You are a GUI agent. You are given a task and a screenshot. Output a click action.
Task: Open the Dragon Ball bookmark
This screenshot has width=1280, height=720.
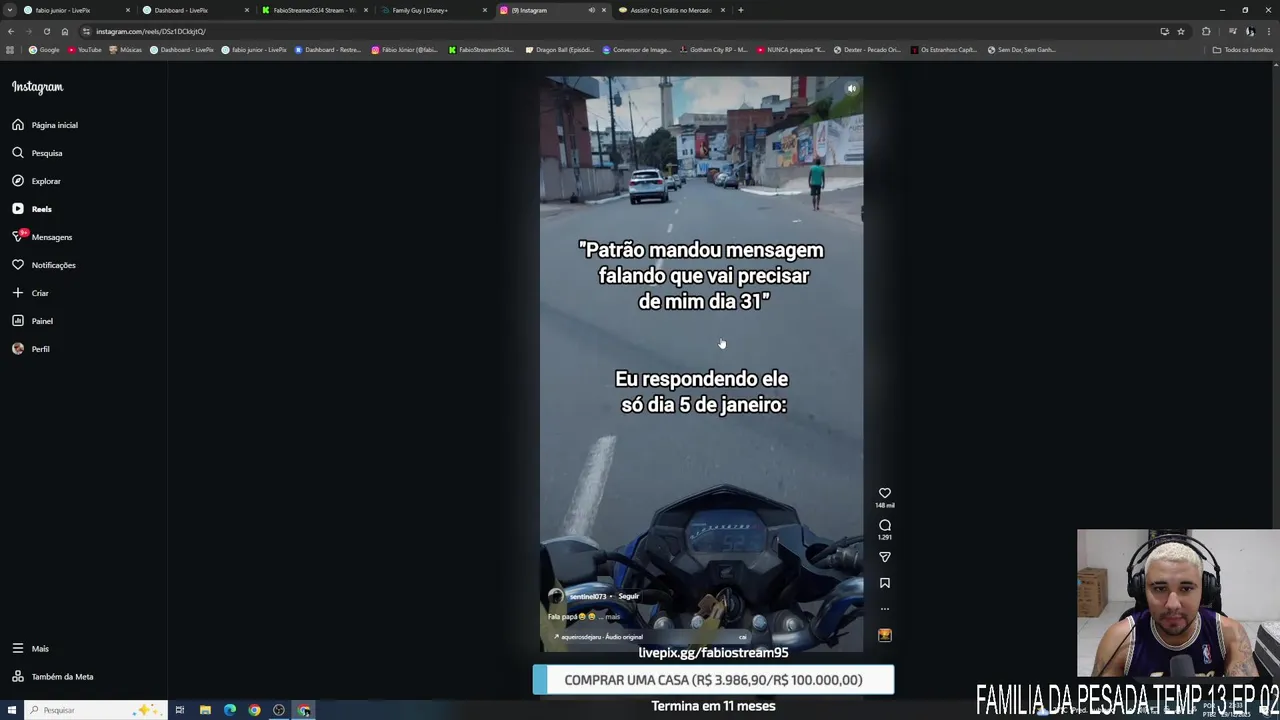coord(560,50)
